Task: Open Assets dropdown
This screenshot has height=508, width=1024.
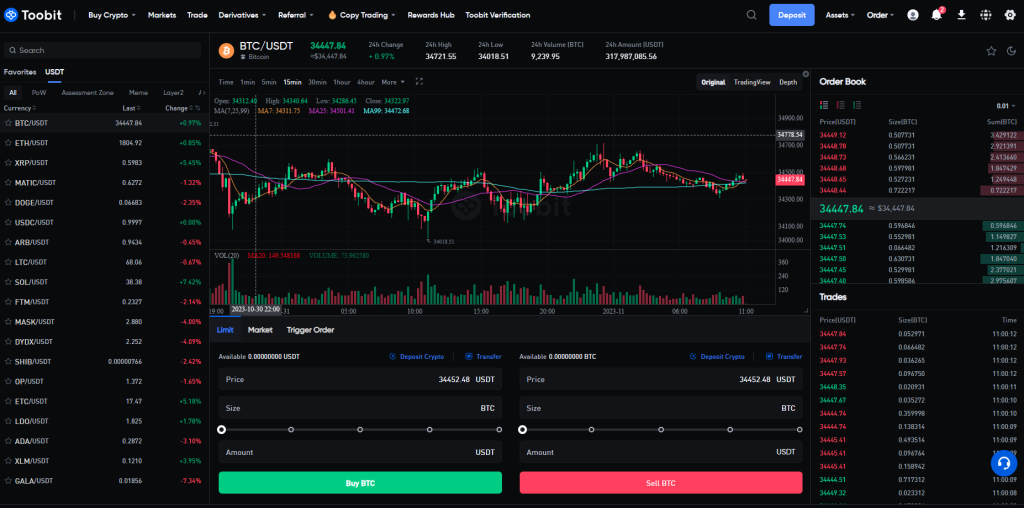Action: coord(840,15)
